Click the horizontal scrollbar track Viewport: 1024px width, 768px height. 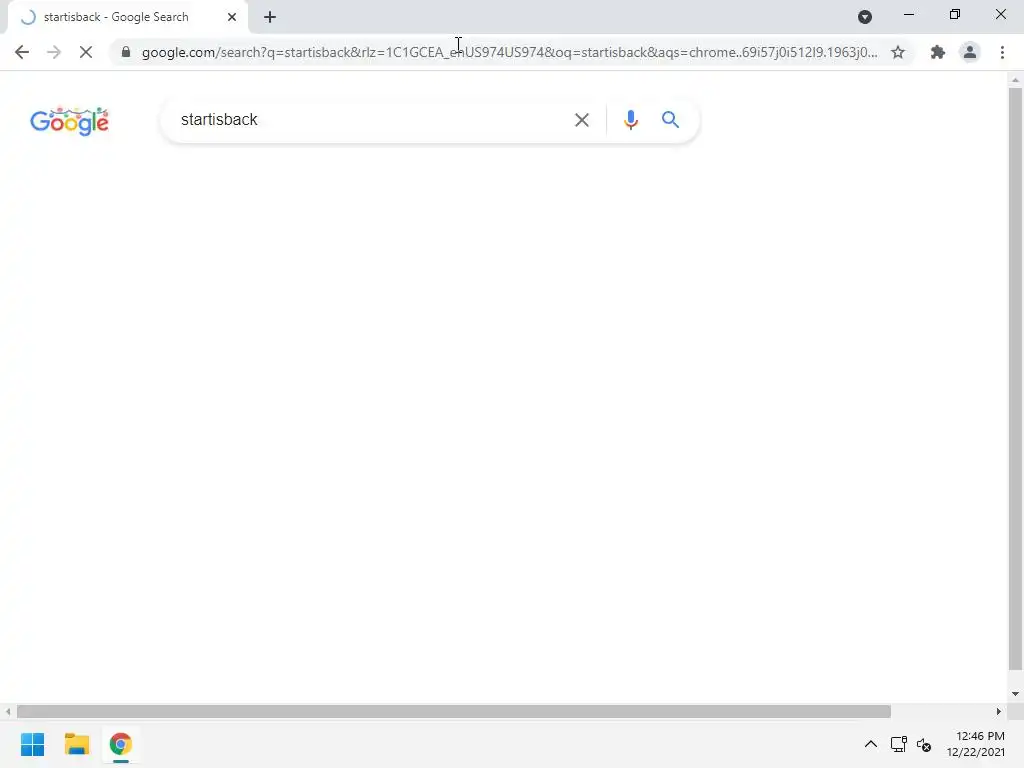tap(944, 711)
